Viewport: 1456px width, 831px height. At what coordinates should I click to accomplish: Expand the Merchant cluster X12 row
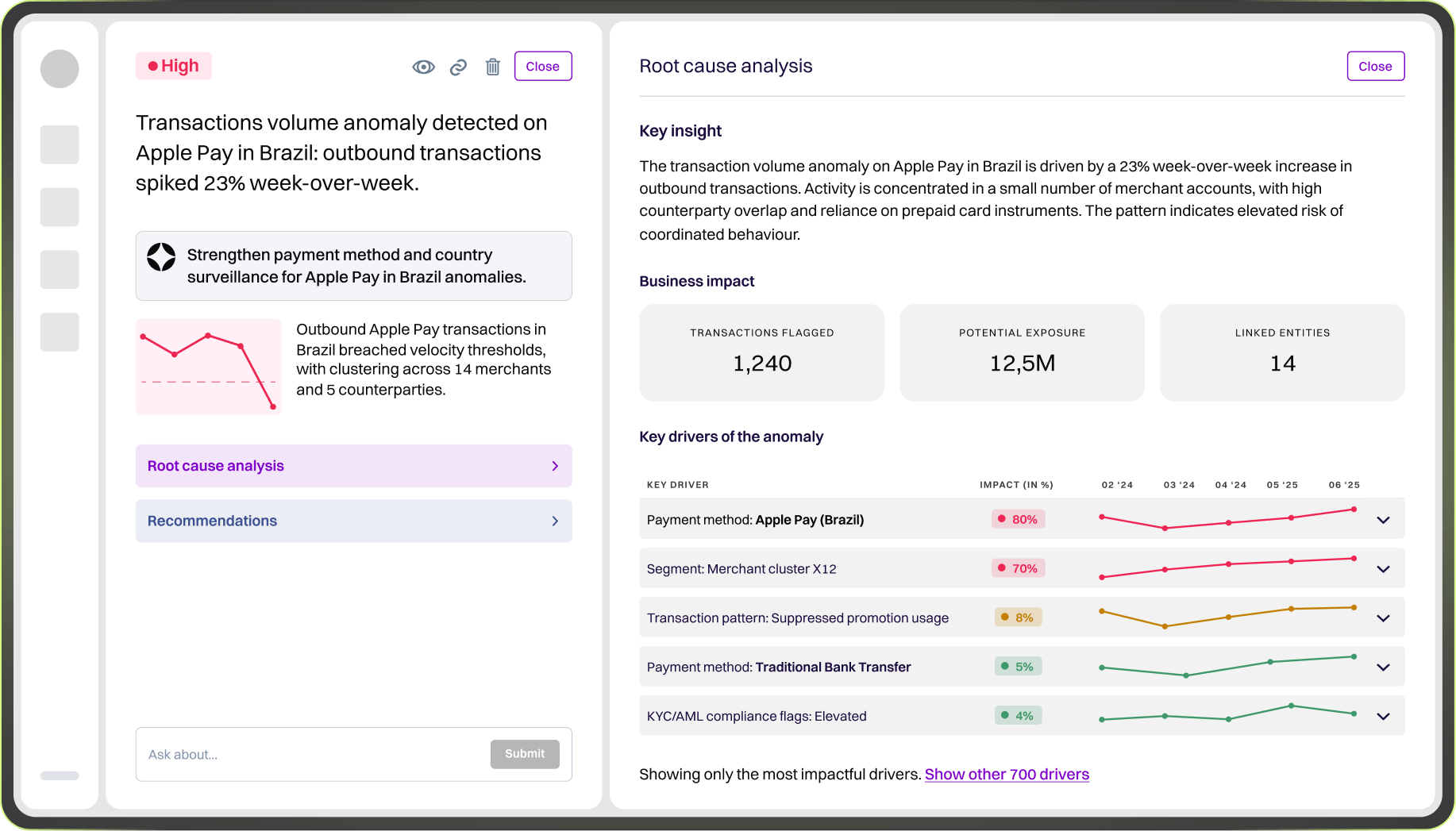click(1383, 569)
